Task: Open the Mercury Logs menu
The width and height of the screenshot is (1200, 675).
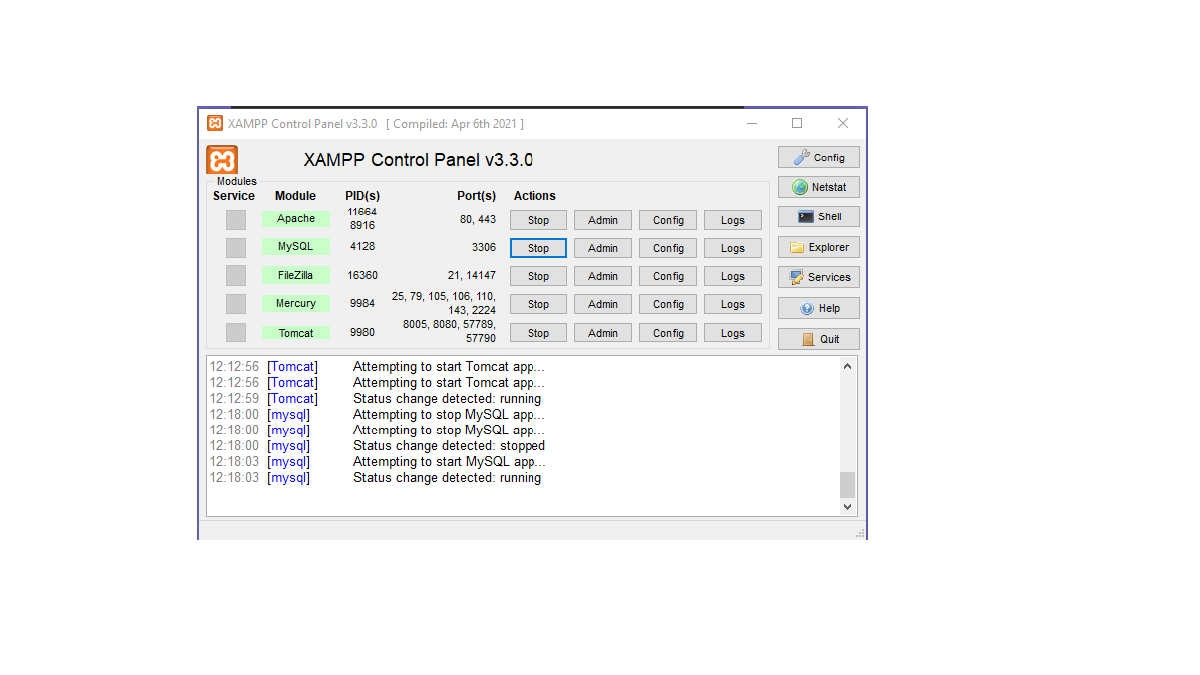Action: (x=733, y=304)
